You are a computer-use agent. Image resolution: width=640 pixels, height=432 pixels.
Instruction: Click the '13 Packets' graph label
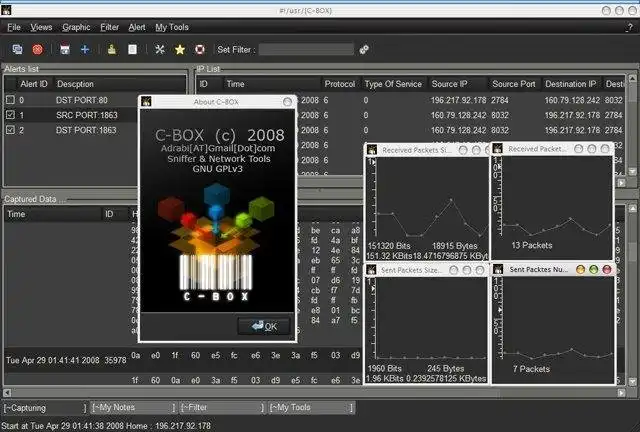point(532,245)
